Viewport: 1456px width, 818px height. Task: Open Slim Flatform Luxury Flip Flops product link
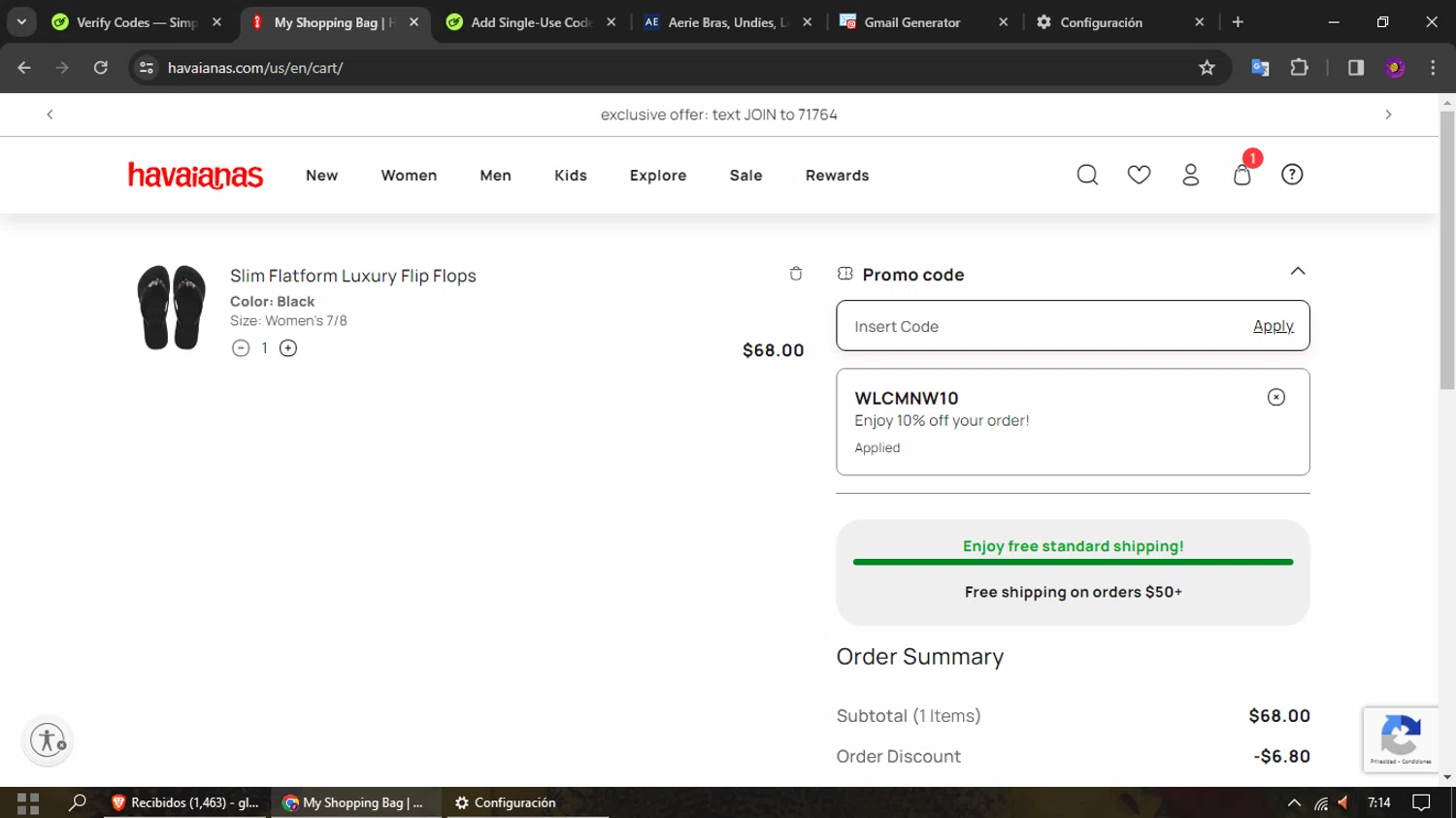(353, 276)
